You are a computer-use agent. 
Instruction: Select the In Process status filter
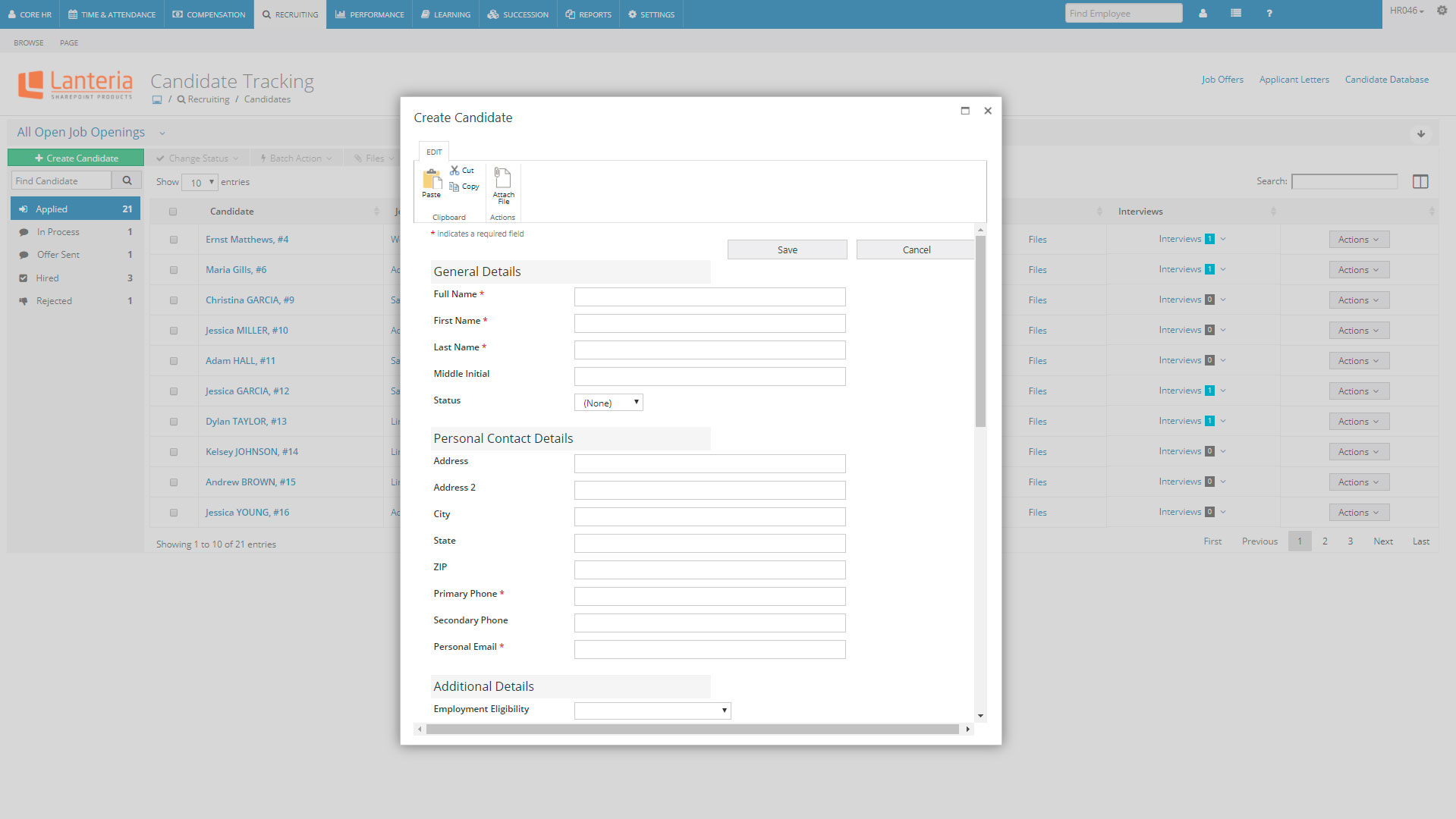[x=75, y=232]
